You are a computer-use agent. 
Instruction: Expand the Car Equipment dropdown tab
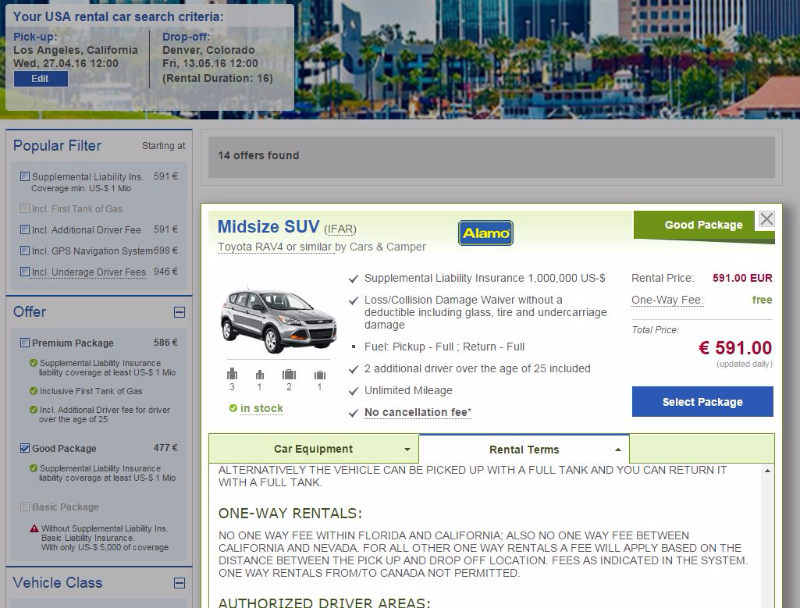click(313, 449)
